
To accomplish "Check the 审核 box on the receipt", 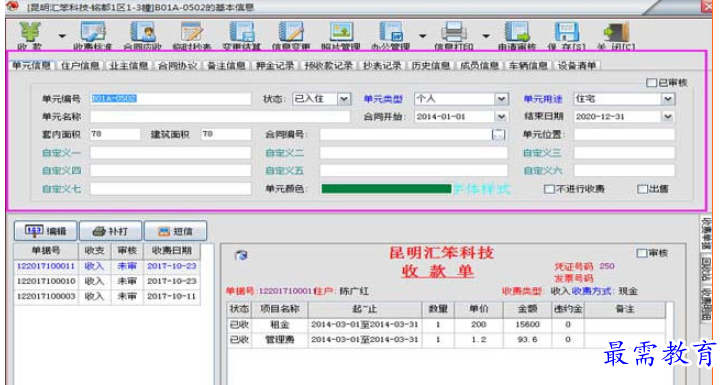I will click(x=641, y=253).
